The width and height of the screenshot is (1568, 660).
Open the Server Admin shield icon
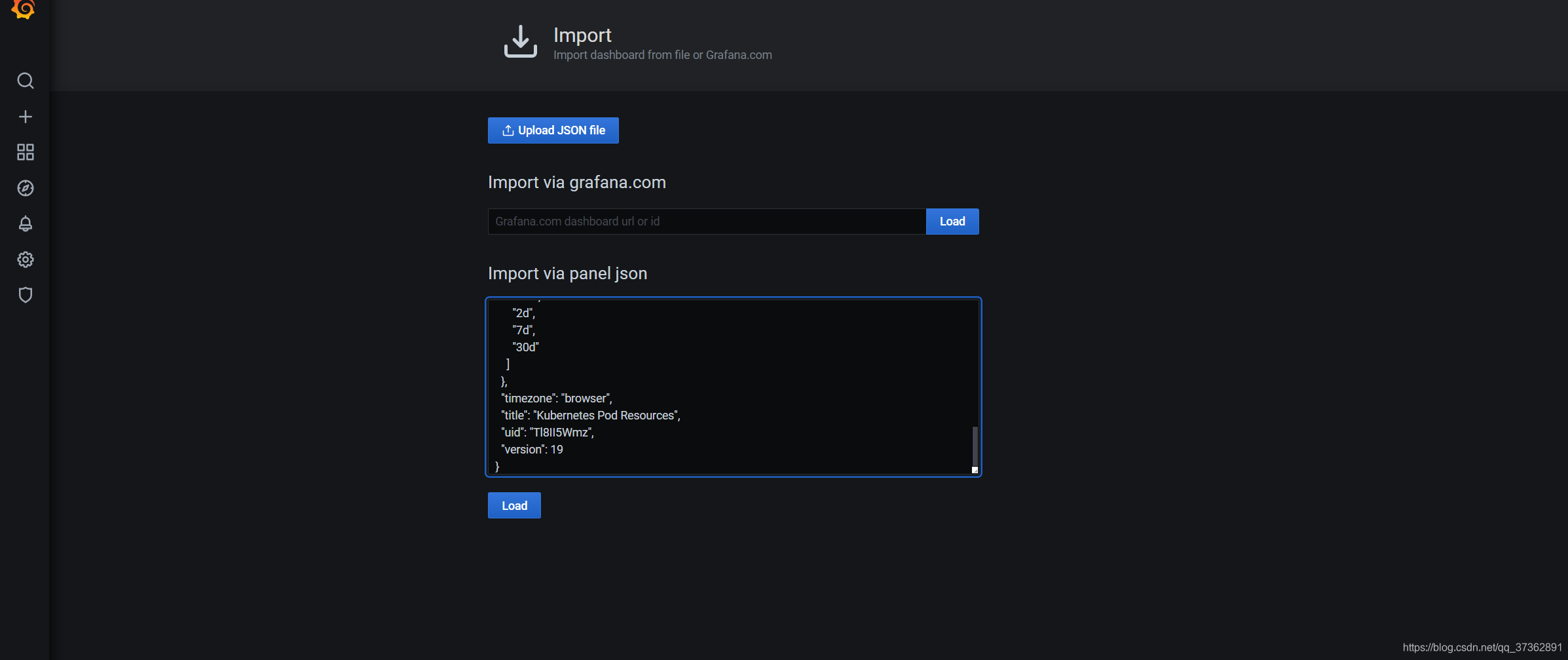[26, 295]
